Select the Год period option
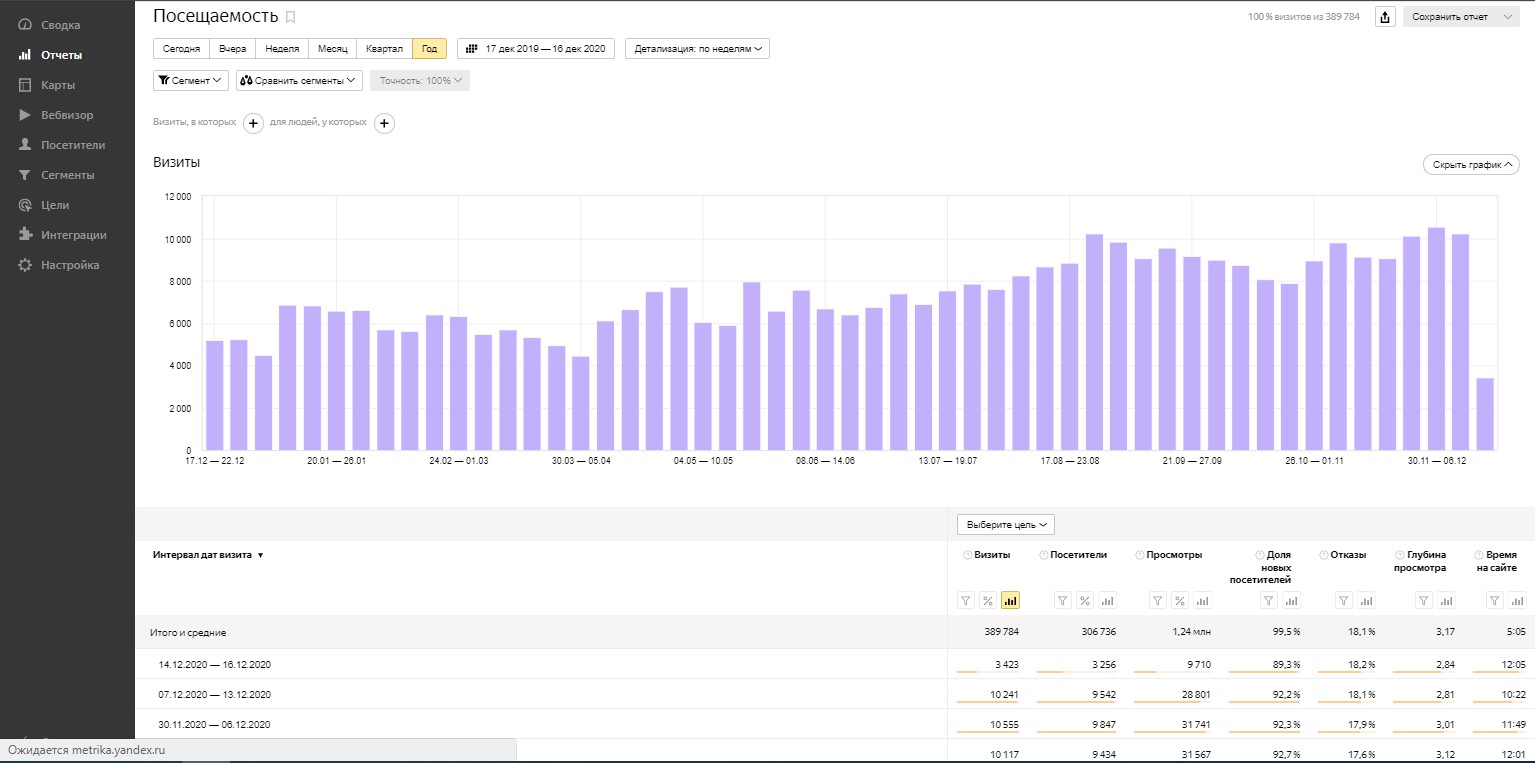Screen dimensions: 1535x763 coord(429,49)
